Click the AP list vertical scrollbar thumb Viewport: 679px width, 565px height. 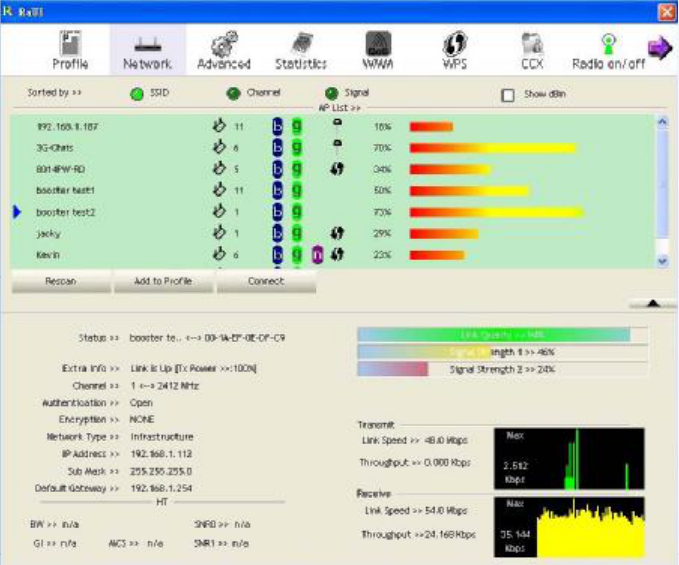(663, 184)
